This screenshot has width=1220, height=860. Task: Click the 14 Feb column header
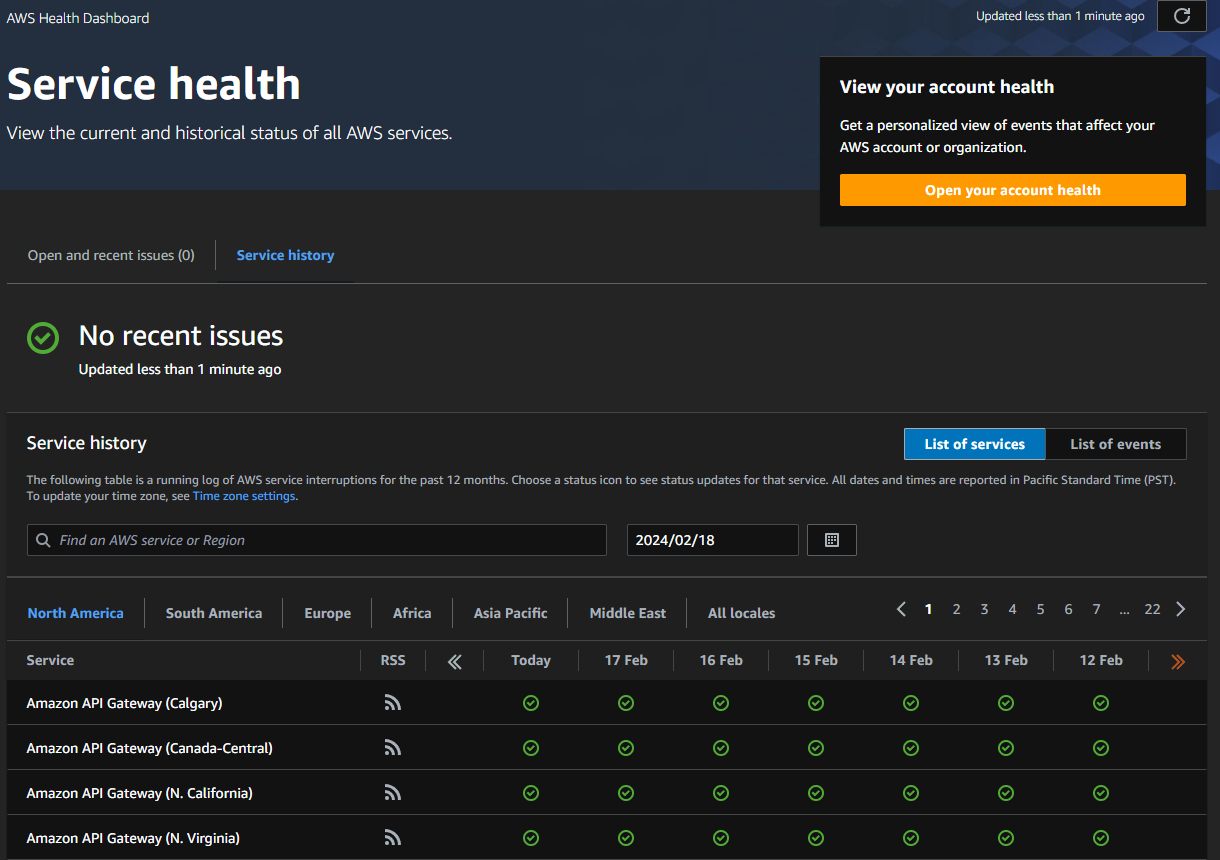click(x=911, y=660)
